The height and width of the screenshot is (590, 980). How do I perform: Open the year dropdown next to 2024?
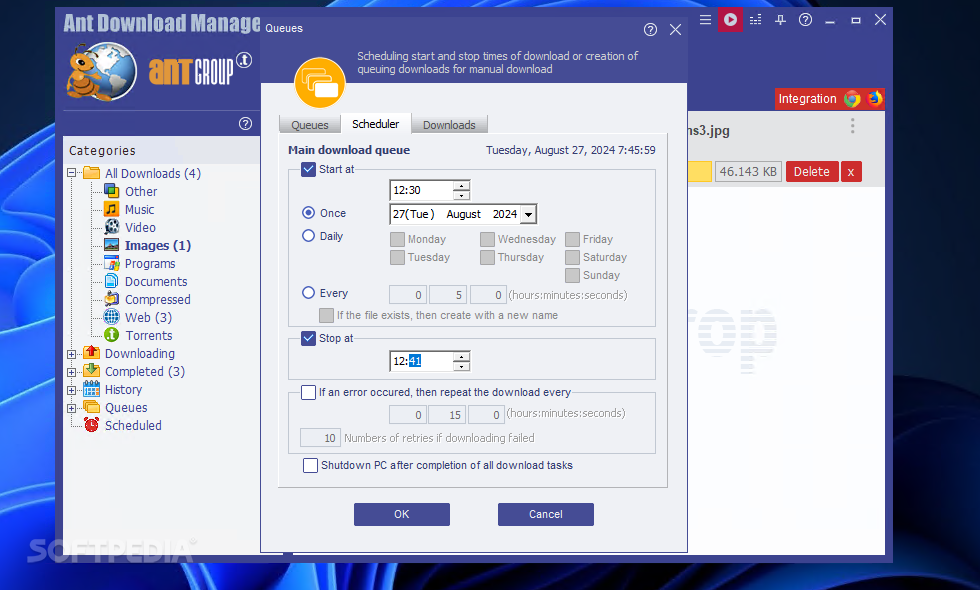[x=527, y=214]
